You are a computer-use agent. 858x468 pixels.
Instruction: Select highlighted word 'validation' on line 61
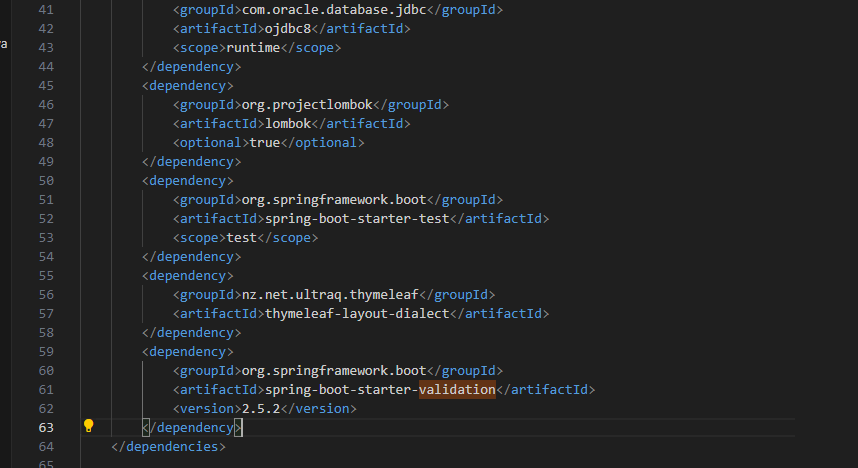[457, 390]
